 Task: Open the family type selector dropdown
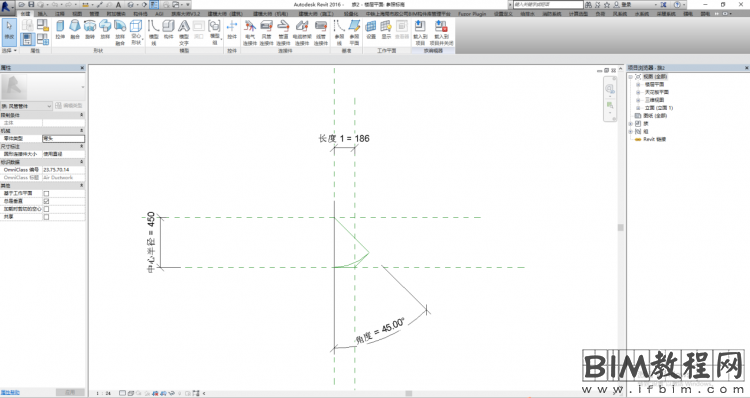pyautogui.click(x=26, y=106)
